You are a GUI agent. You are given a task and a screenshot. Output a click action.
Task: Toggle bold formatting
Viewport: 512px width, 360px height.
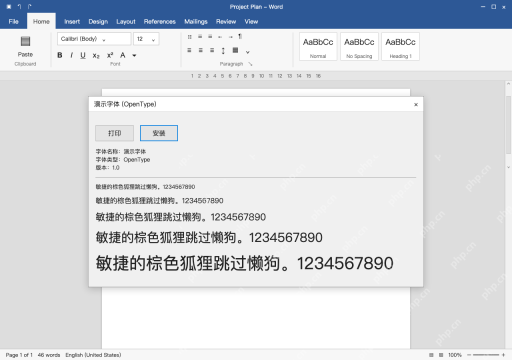coord(60,55)
